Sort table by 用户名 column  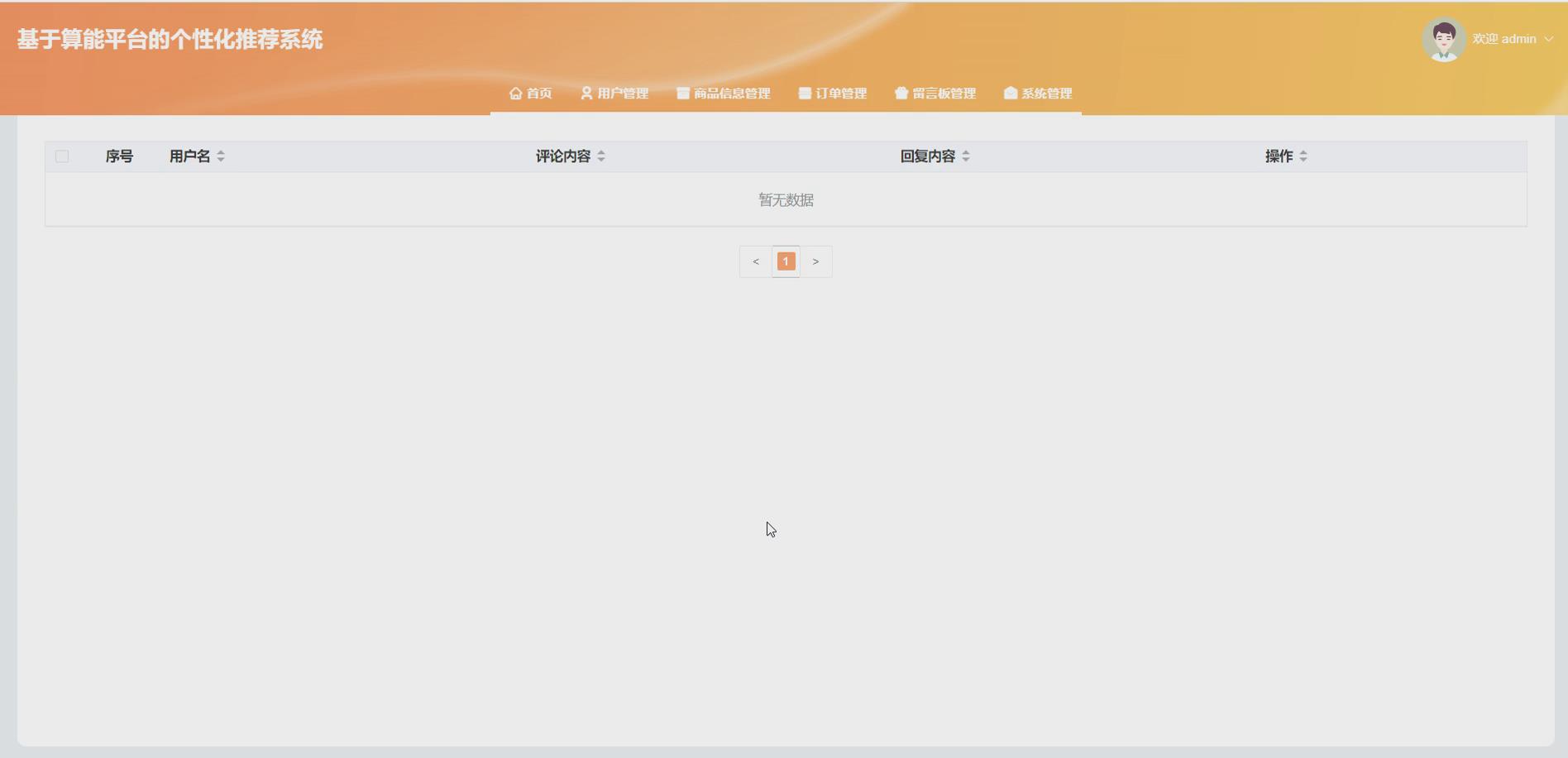coord(221,156)
